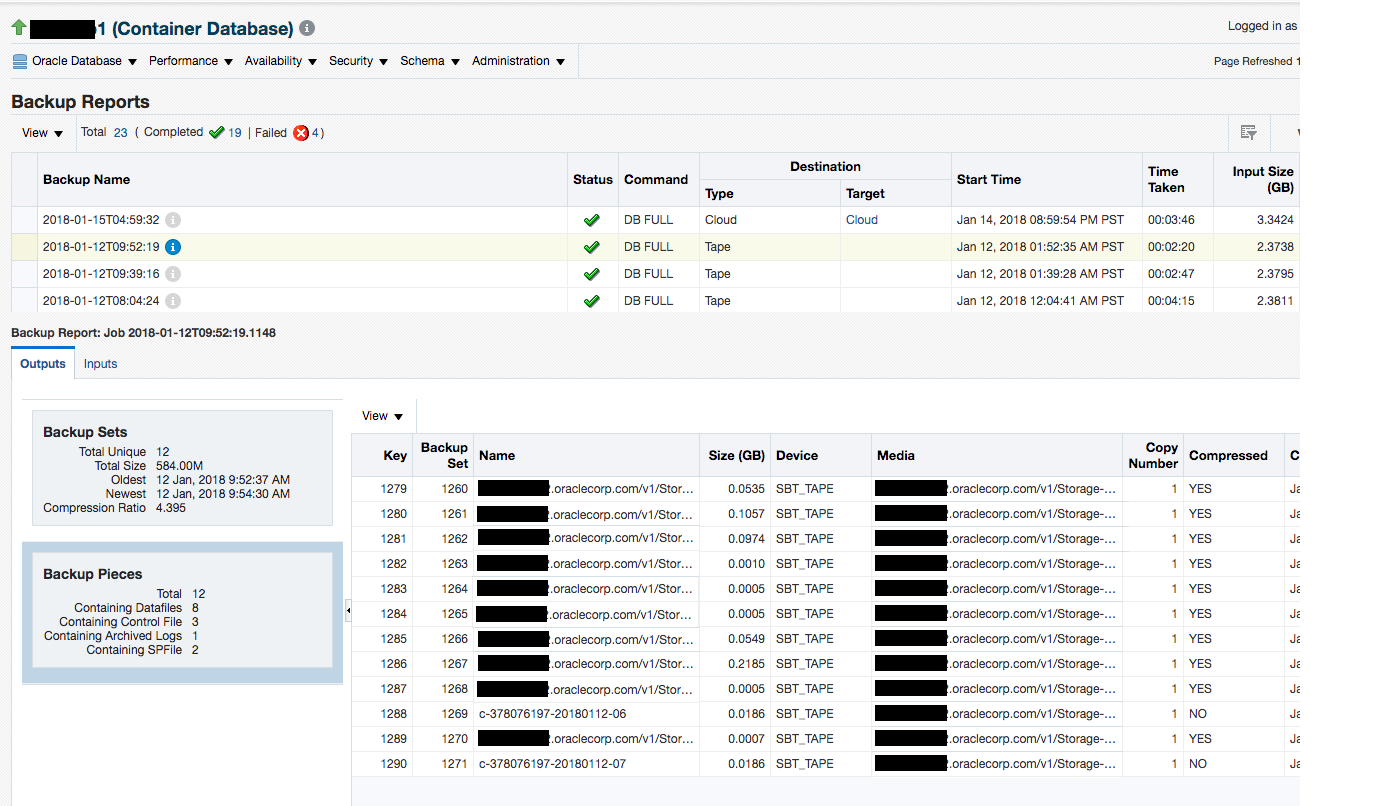Sort backup pieces by Copy Number column
Image resolution: width=1400 pixels, height=806 pixels.
[1153, 456]
